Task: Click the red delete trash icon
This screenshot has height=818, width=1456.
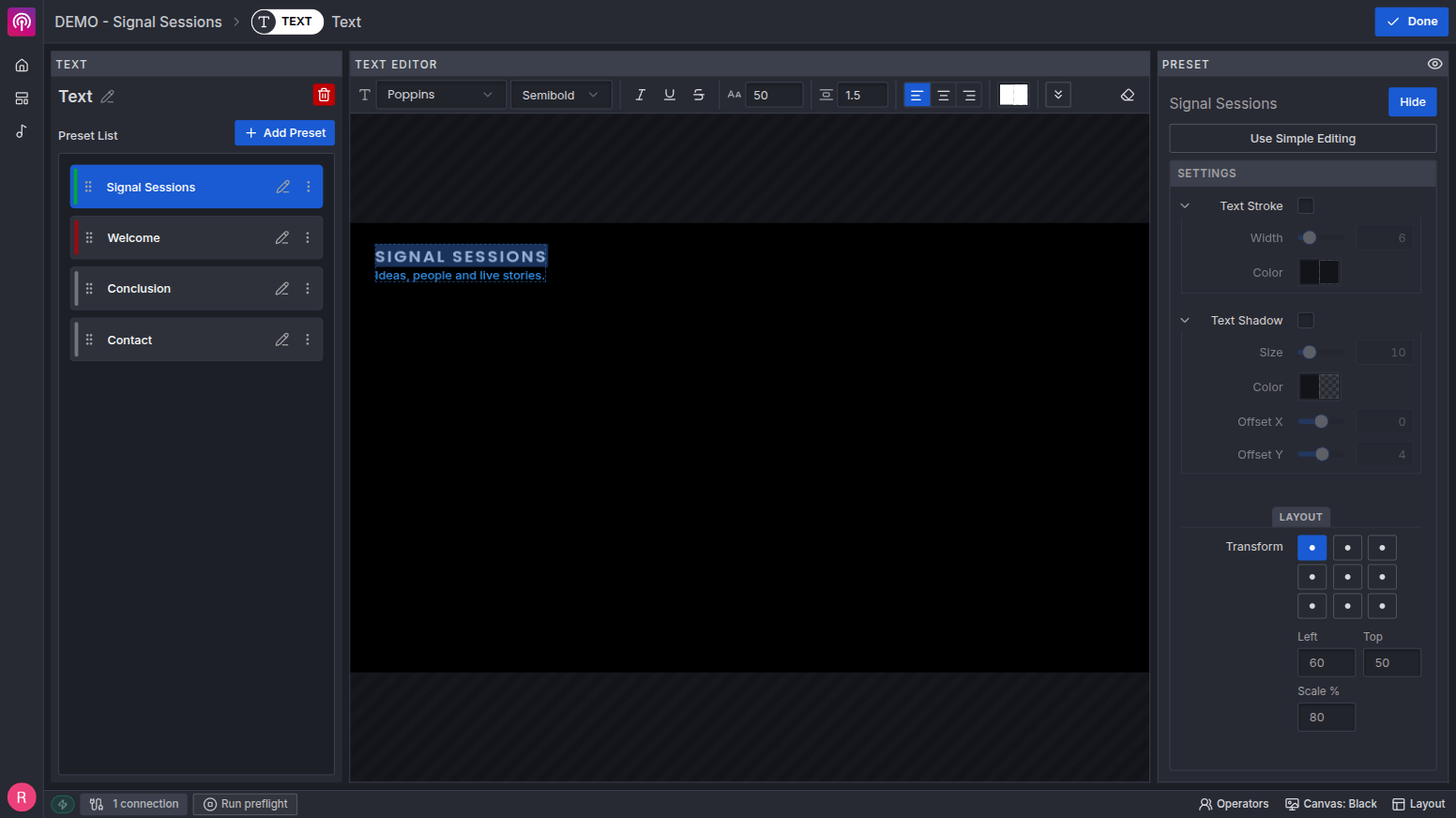Action: pos(324,95)
